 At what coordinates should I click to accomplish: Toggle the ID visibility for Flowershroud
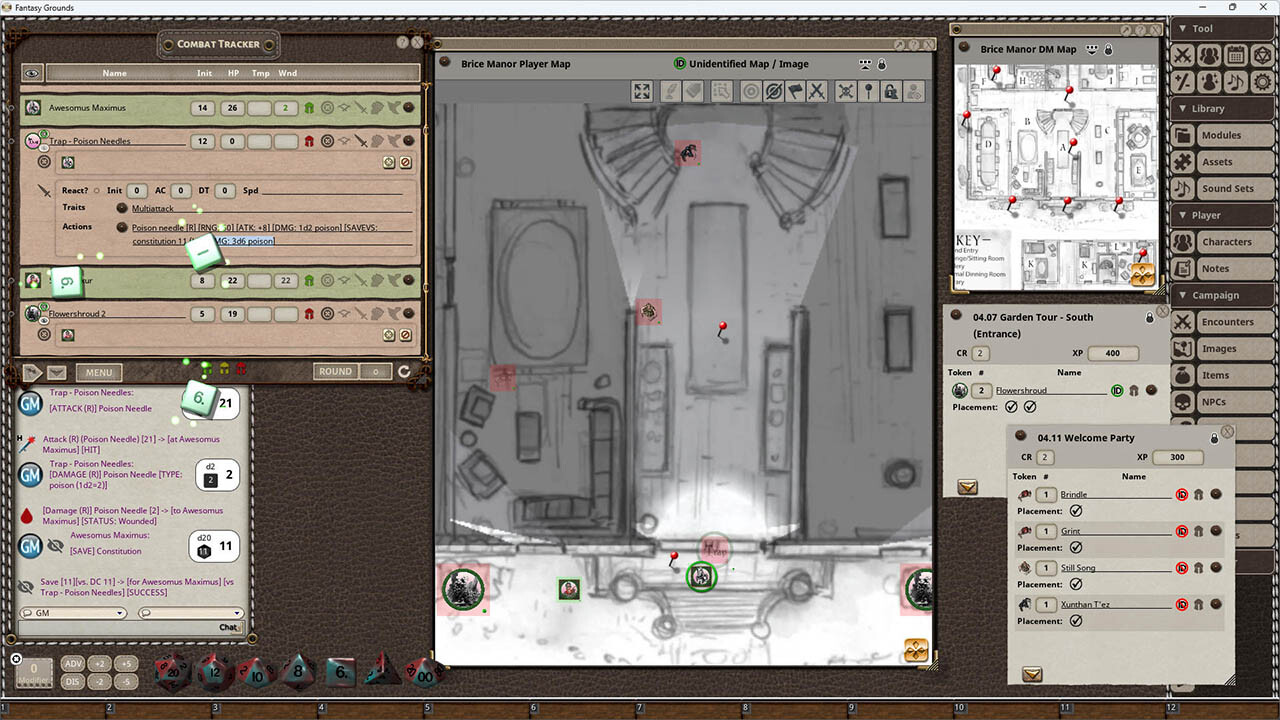click(x=1117, y=391)
